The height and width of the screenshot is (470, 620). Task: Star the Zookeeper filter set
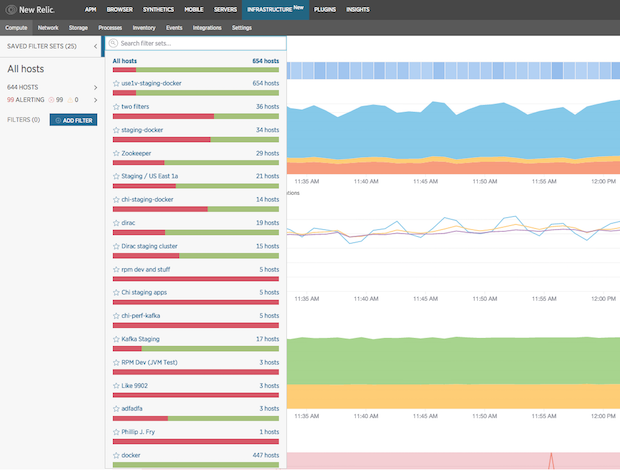pyautogui.click(x=116, y=153)
